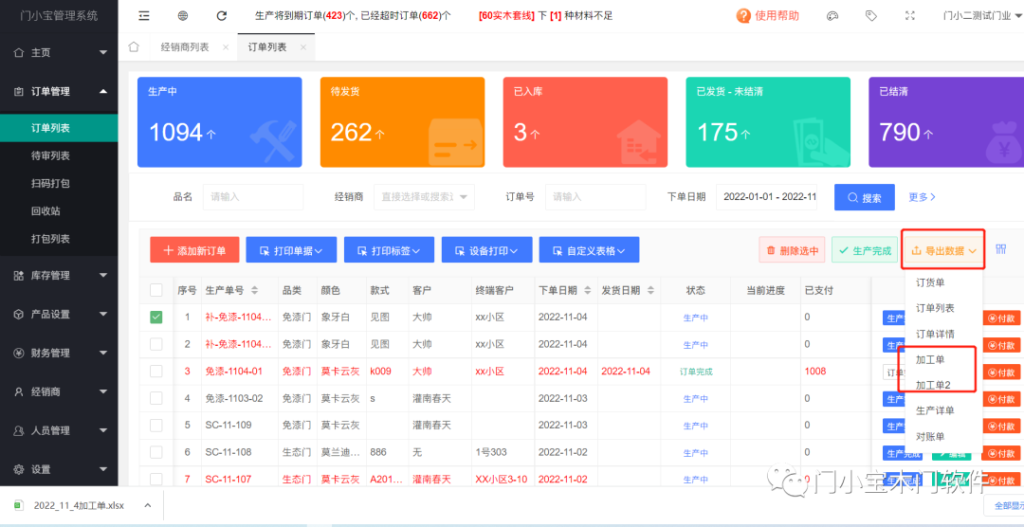Screen dimensions: 1024x527
Task: Expand the 经销商 select dropdown filter
Action: click(424, 197)
